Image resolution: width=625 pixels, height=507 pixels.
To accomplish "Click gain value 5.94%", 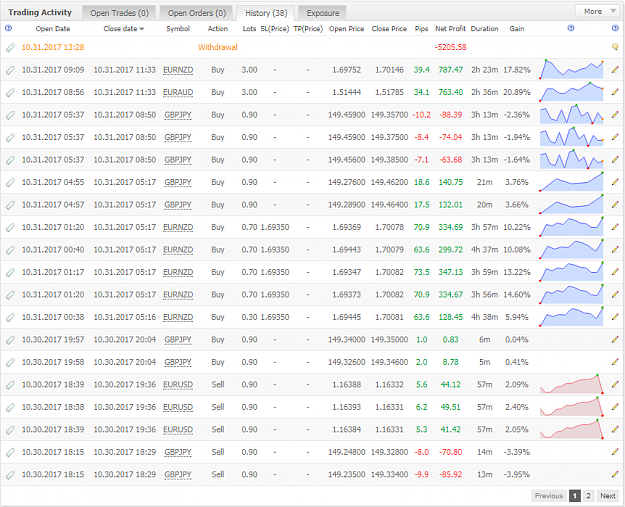I will [x=517, y=317].
